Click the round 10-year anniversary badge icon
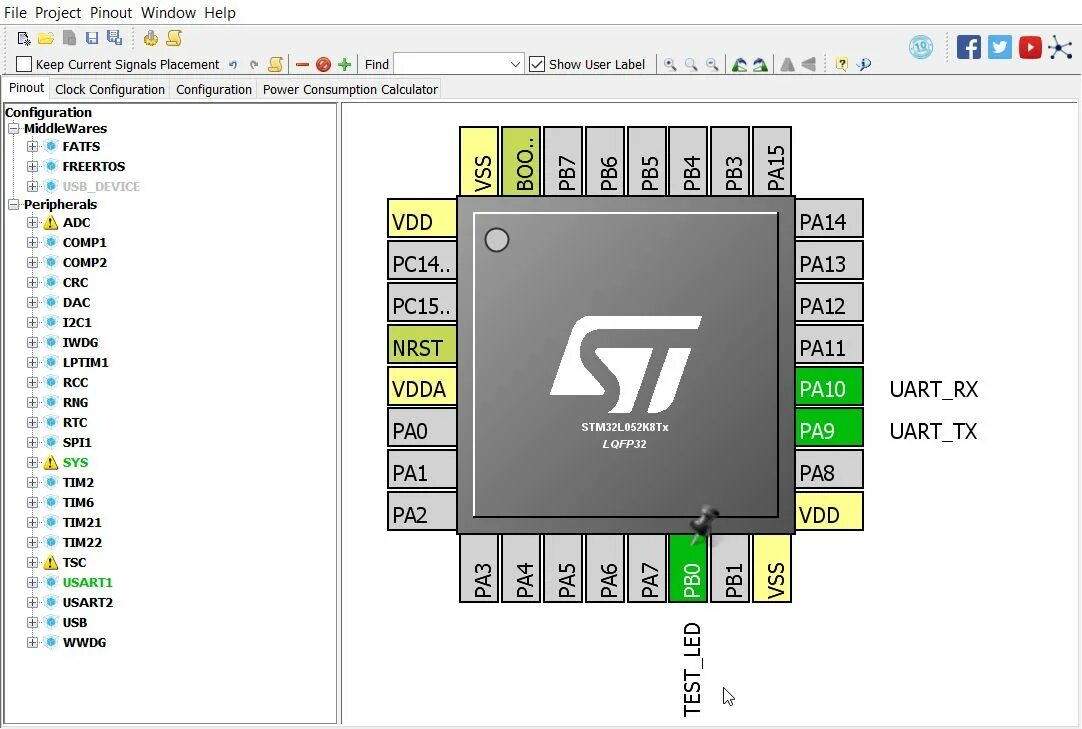The width and height of the screenshot is (1082, 729). [x=921, y=47]
